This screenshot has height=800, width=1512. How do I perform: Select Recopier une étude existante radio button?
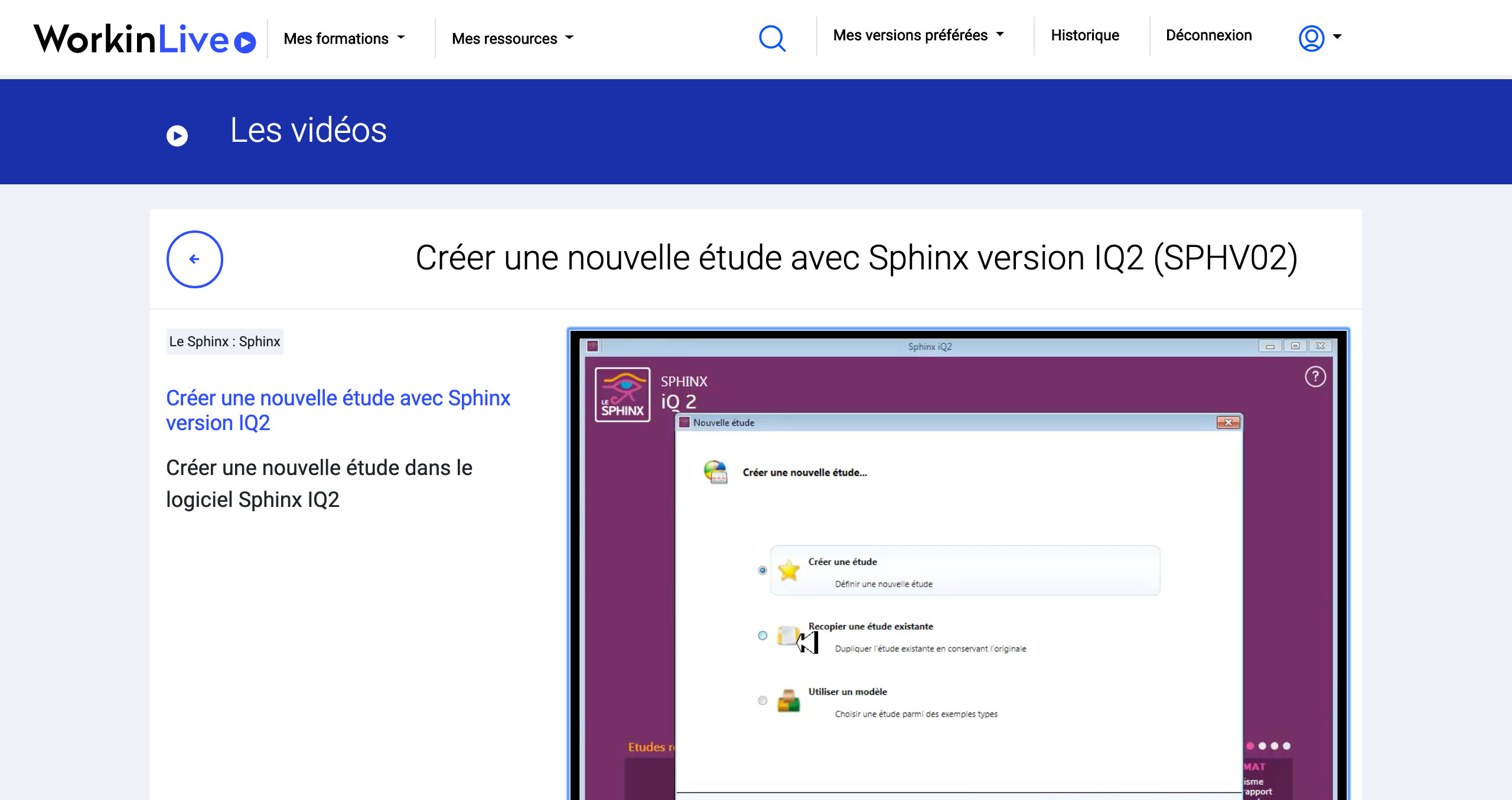(762, 636)
